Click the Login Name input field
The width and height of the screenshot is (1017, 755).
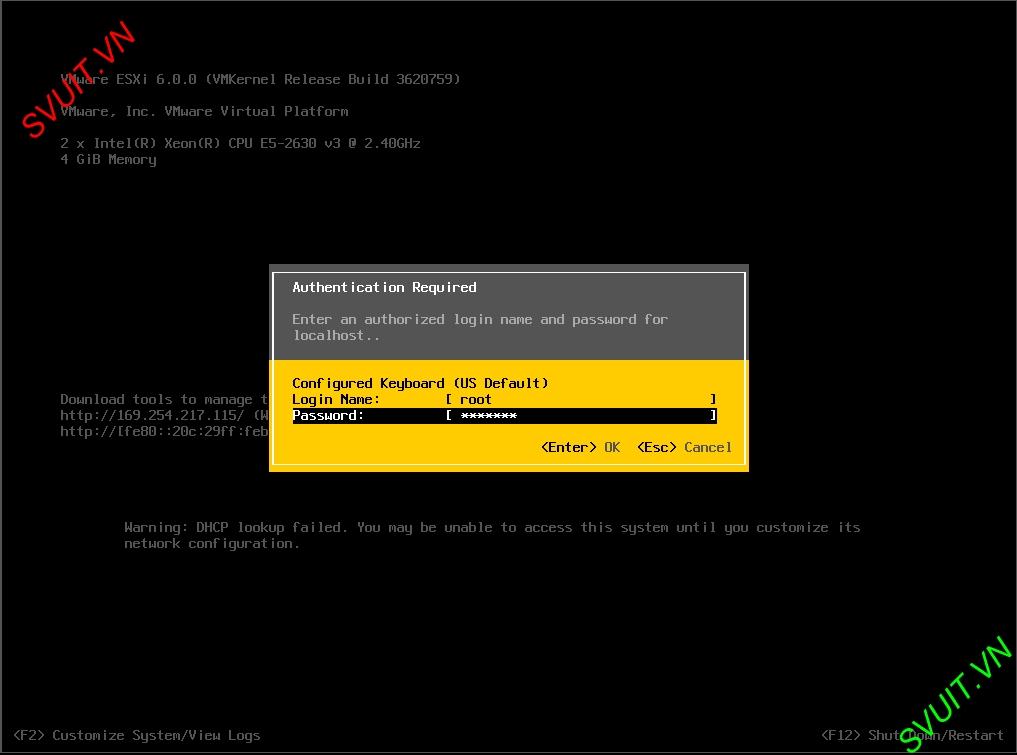(x=581, y=399)
